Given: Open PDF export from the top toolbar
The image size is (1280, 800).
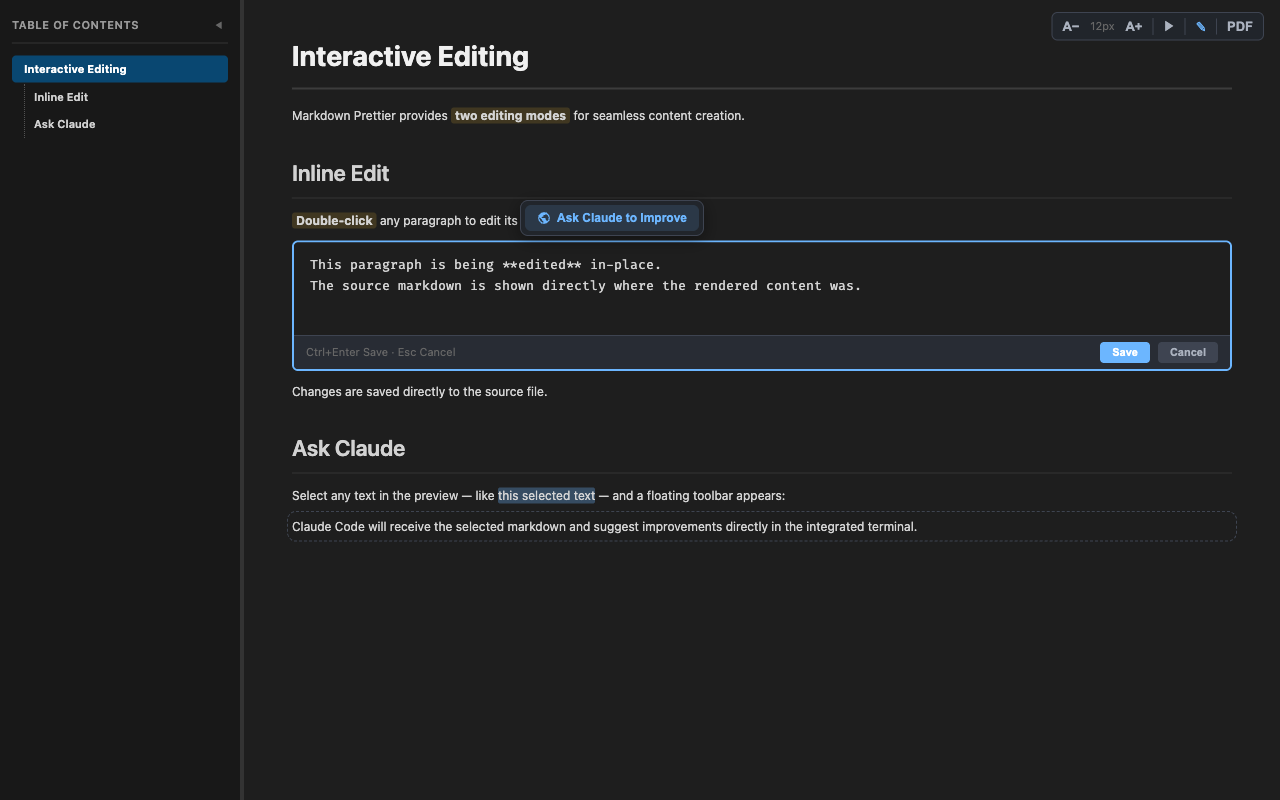Looking at the screenshot, I should point(1239,26).
